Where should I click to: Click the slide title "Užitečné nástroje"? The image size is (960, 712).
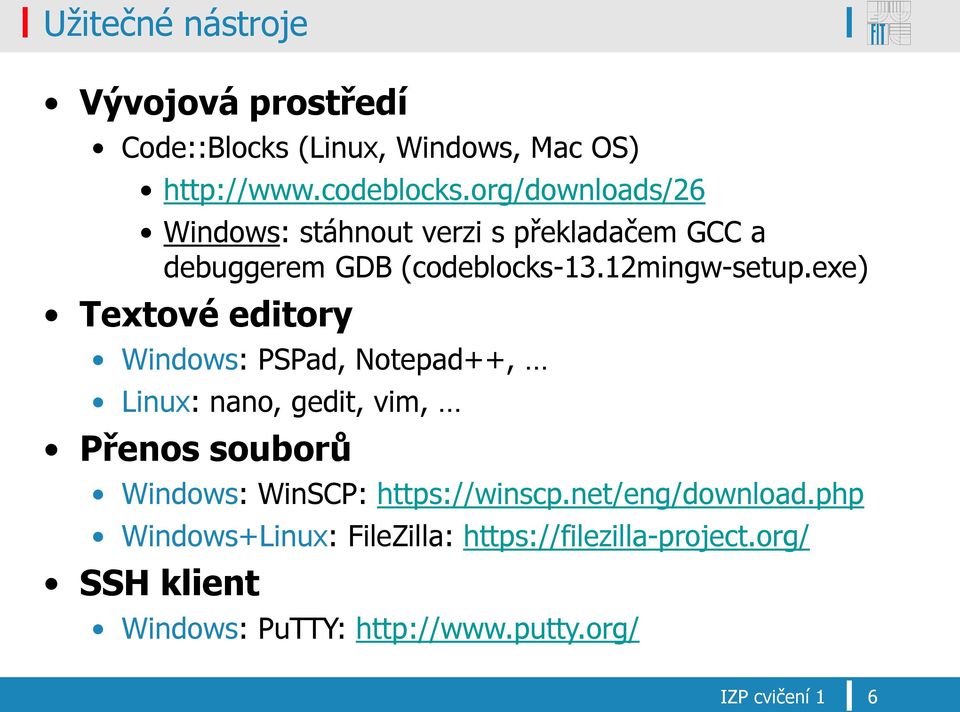click(x=176, y=24)
